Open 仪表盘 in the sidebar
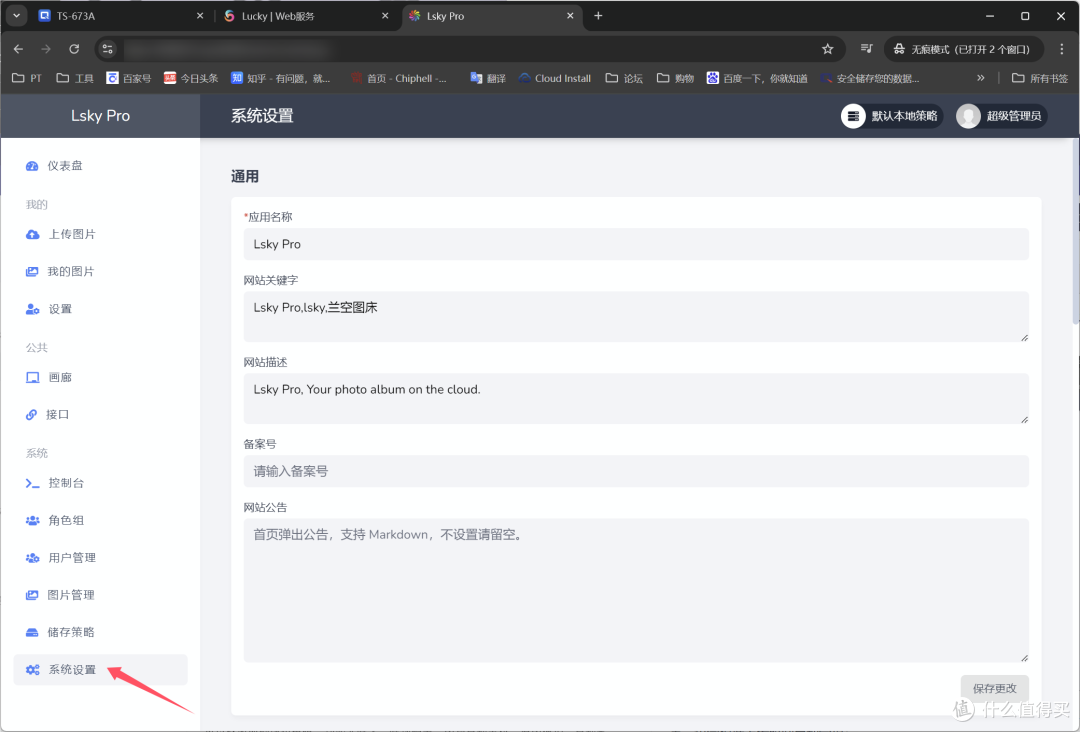Viewport: 1080px width, 732px height. click(101, 166)
